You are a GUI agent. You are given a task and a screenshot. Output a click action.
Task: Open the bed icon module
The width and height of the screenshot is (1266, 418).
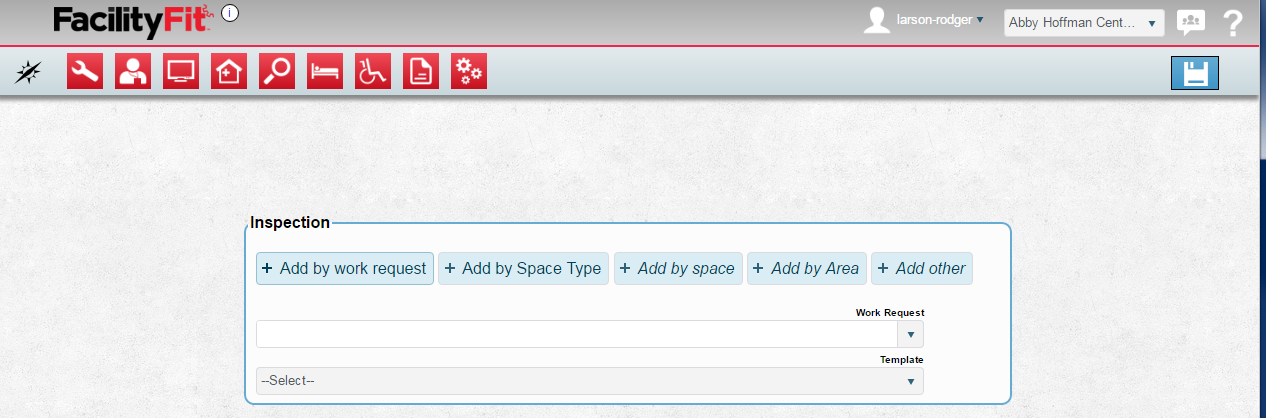pos(325,71)
